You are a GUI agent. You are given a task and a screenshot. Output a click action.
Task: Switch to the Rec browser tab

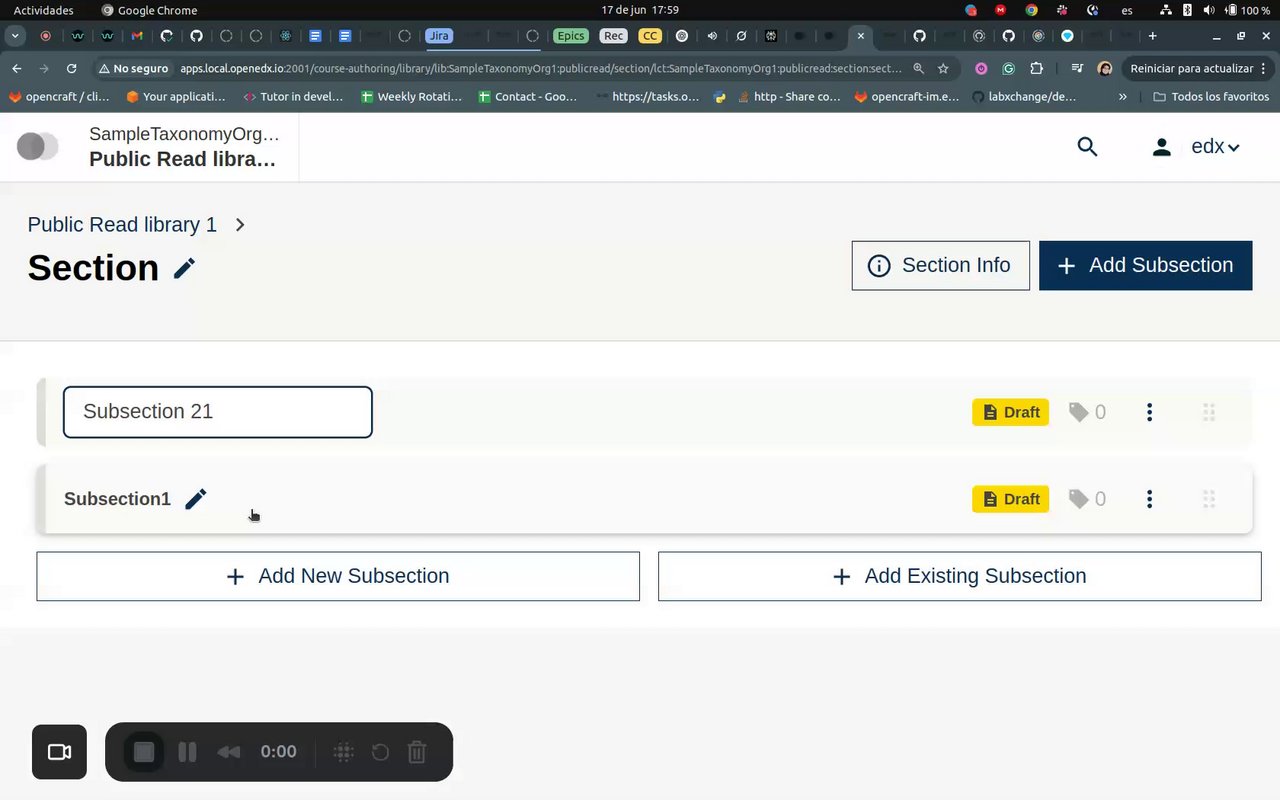click(x=613, y=36)
